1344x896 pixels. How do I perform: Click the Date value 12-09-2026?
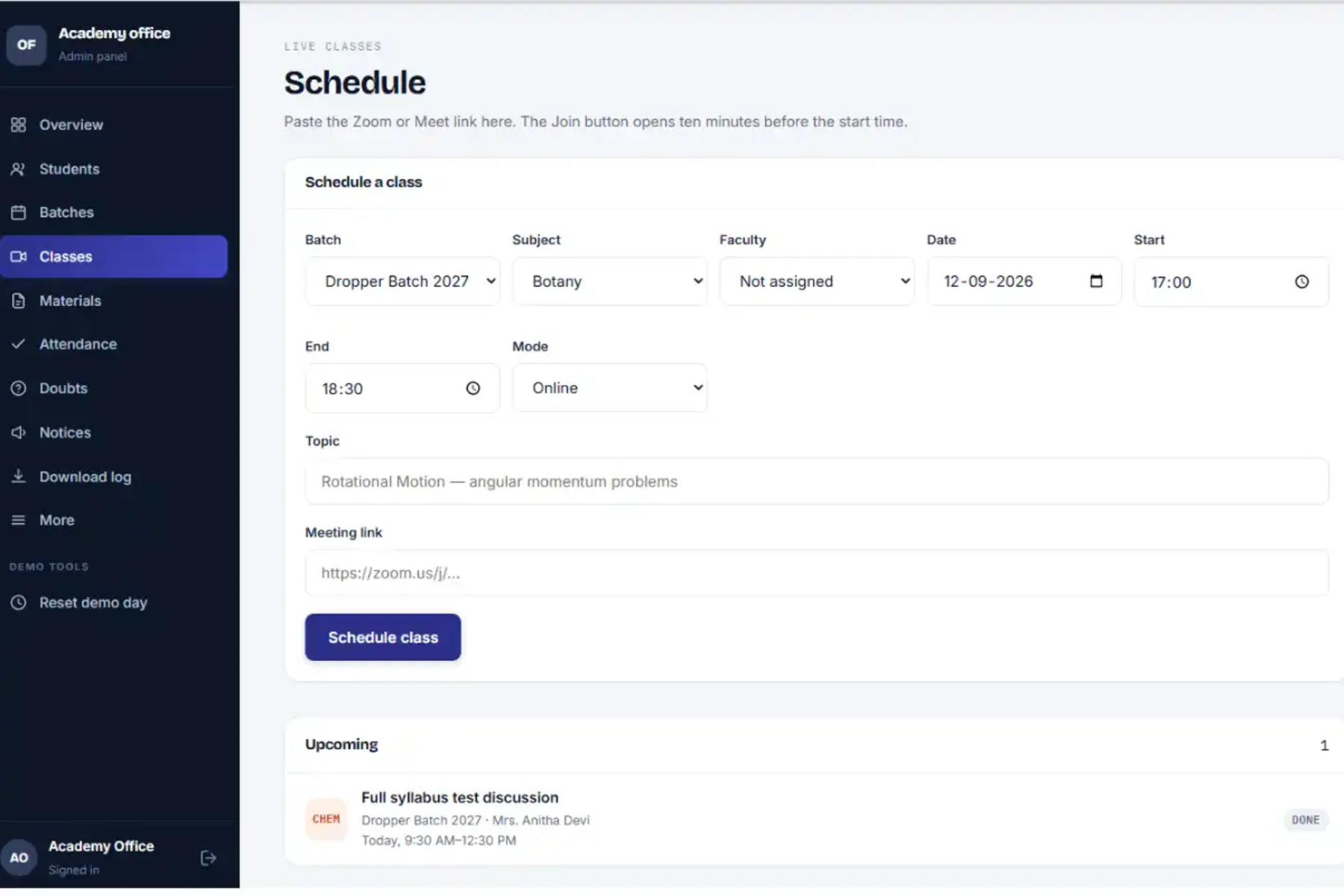point(989,281)
